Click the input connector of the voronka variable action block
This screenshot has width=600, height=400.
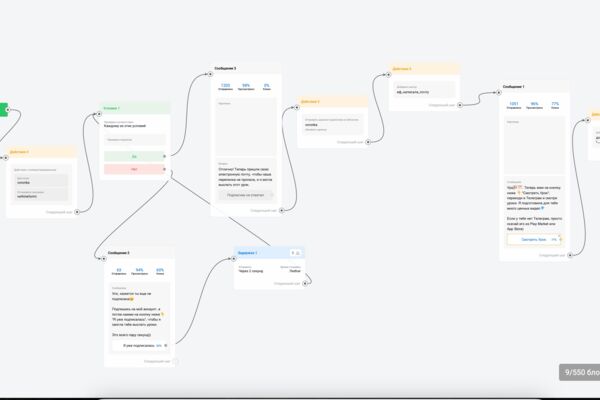(6, 157)
